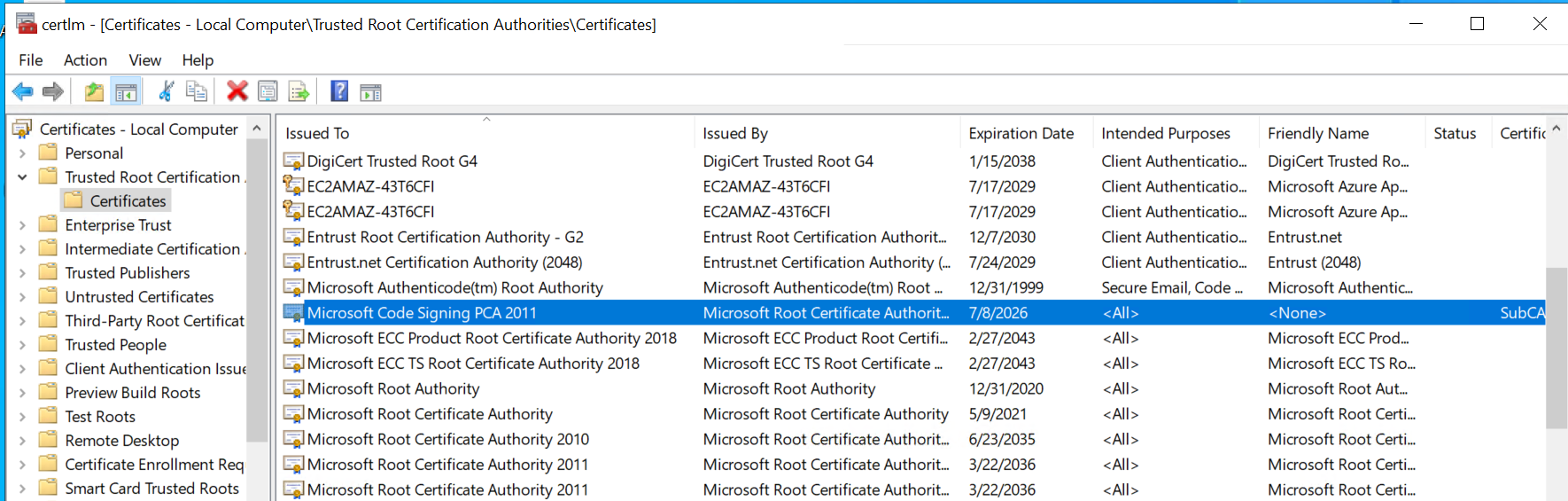This screenshot has width=1568, height=501.
Task: Click the red Delete X icon
Action: click(237, 91)
